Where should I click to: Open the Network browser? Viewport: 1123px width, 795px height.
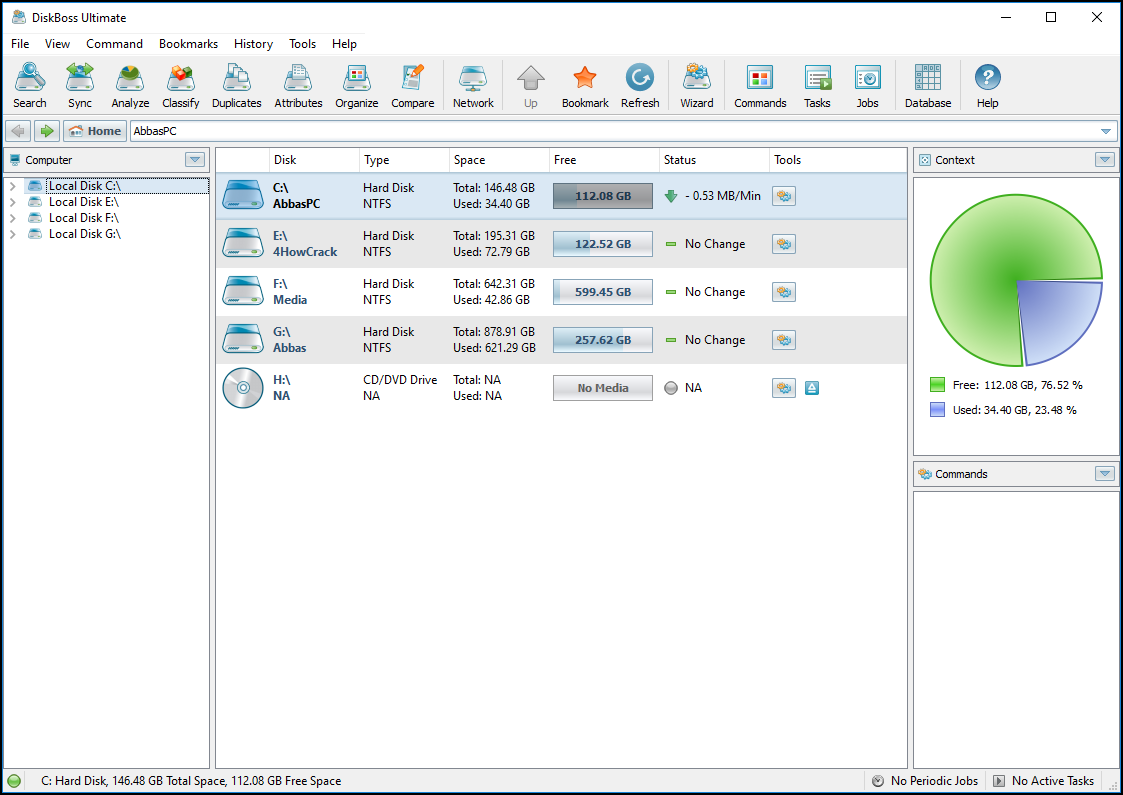[x=473, y=86]
